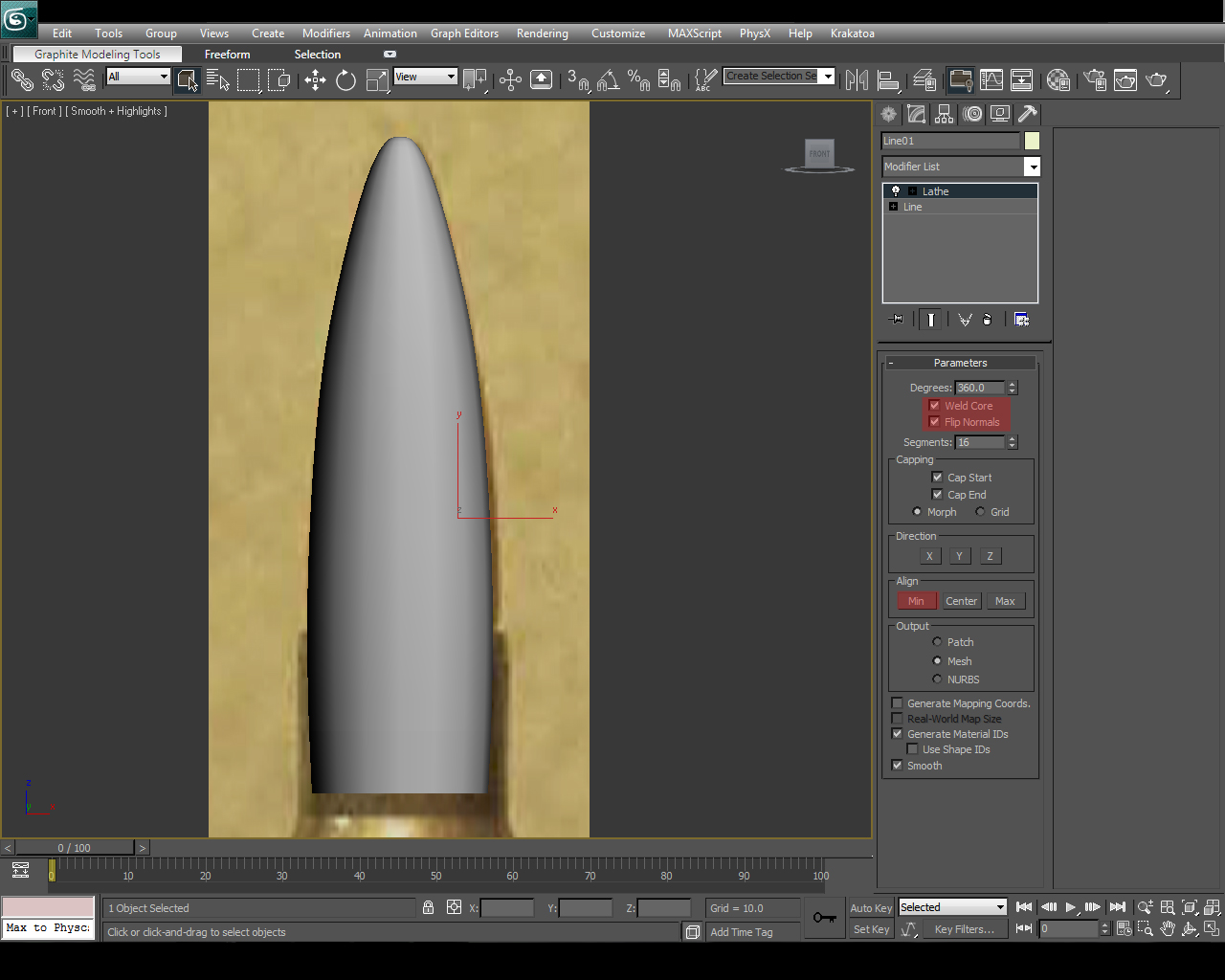The height and width of the screenshot is (980, 1225).
Task: Set lathe direction to Y axis
Action: (x=960, y=555)
